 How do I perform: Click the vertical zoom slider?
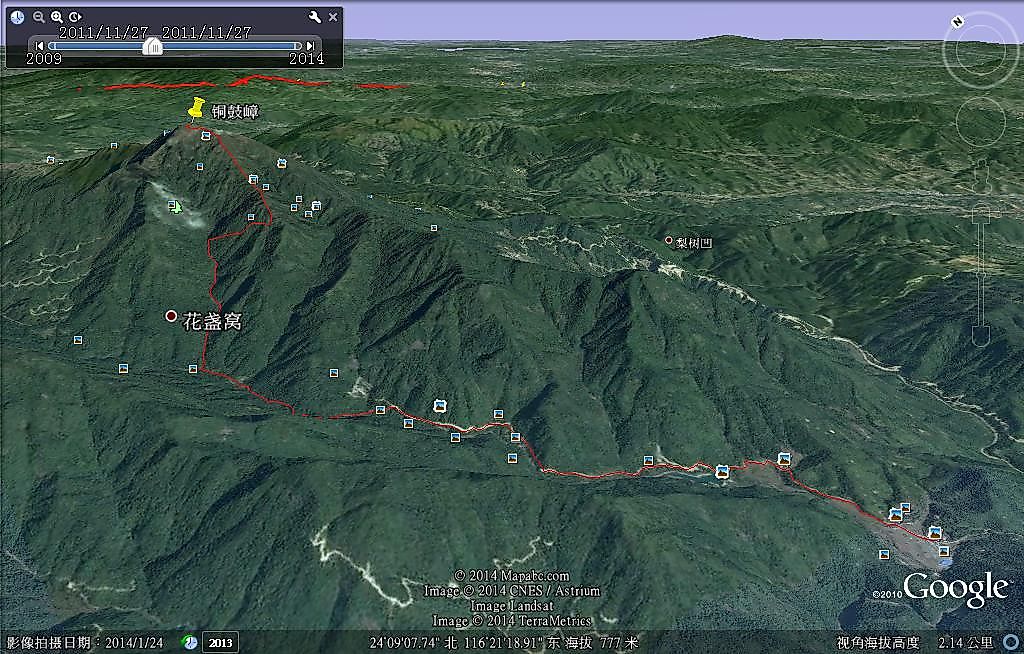[x=981, y=270]
